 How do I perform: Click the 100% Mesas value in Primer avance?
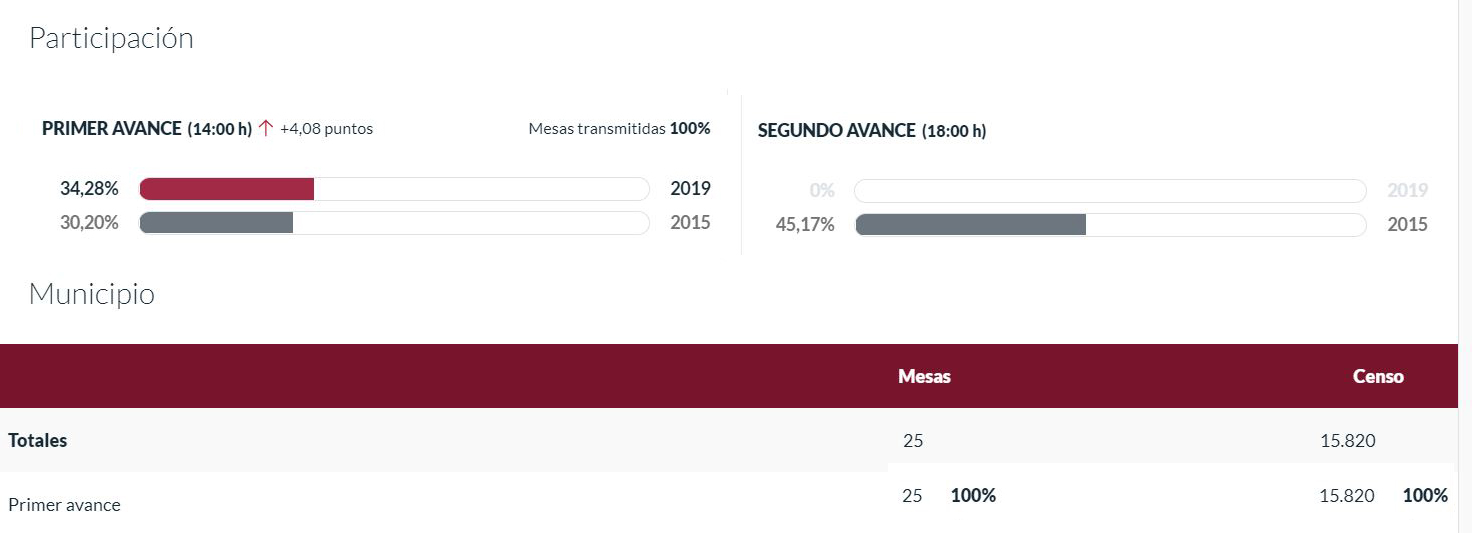click(973, 495)
